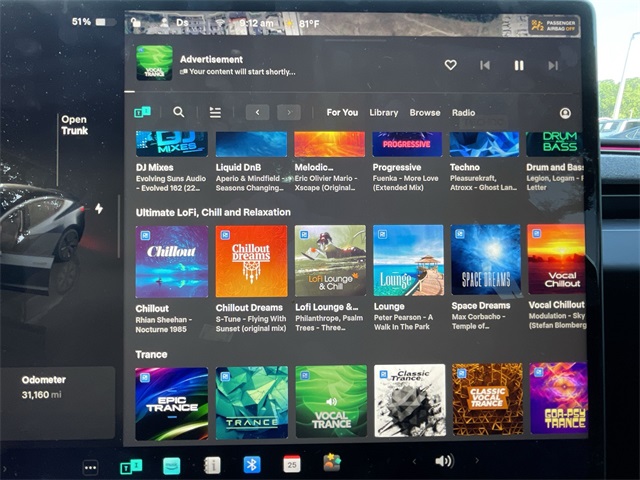Switch to the Browse tab
Viewport: 640px width, 480px height.
(425, 113)
